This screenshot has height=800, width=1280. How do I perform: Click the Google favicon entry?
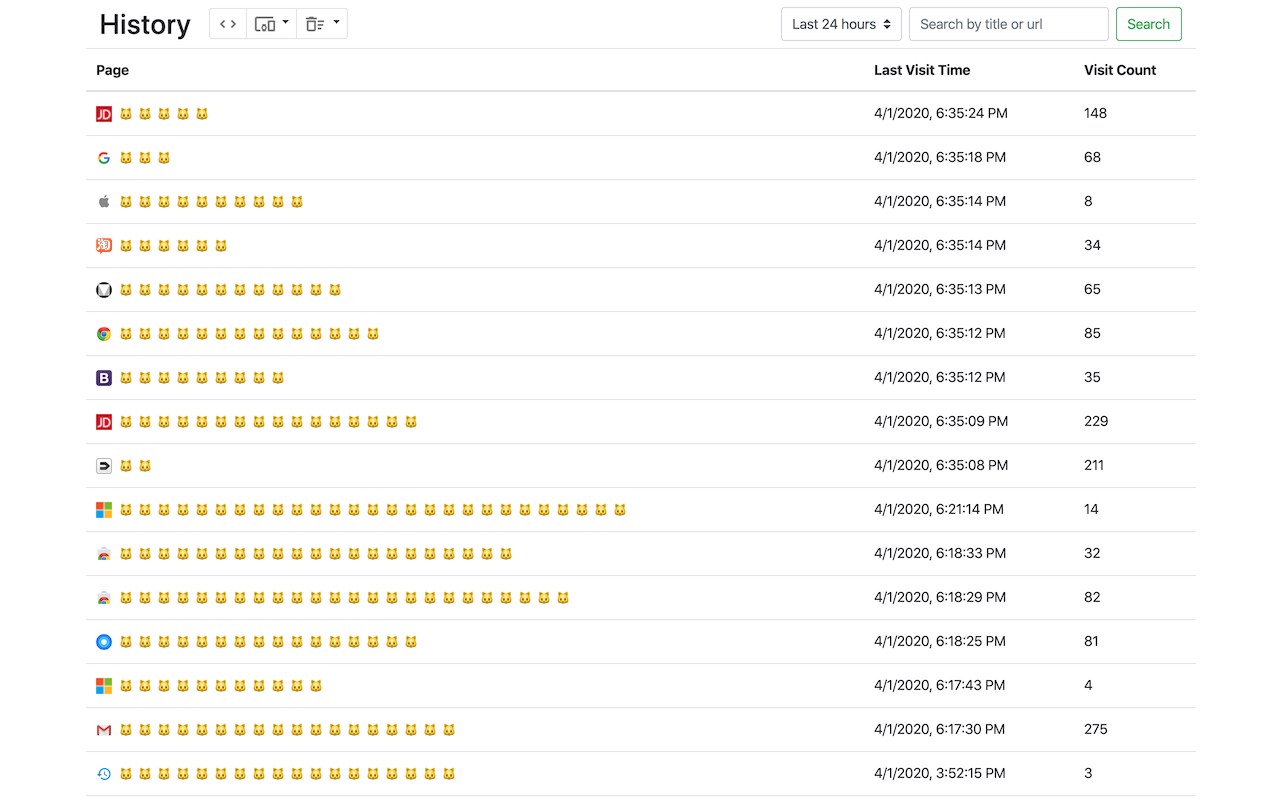(x=104, y=158)
